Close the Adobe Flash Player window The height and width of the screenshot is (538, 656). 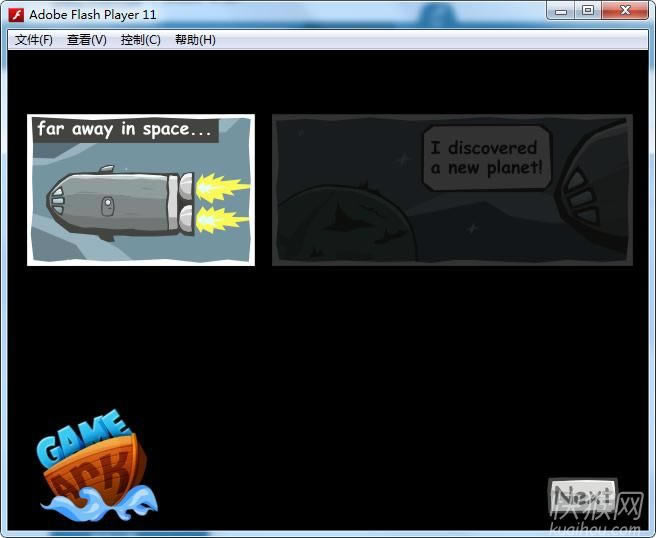click(625, 11)
